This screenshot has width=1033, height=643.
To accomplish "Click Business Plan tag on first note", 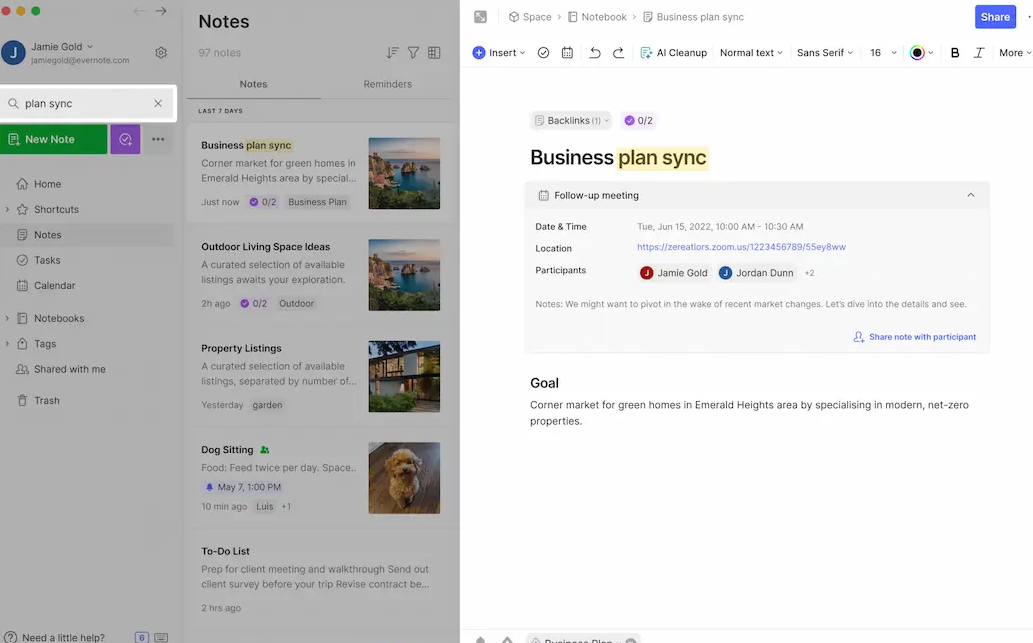I will click(x=317, y=202).
